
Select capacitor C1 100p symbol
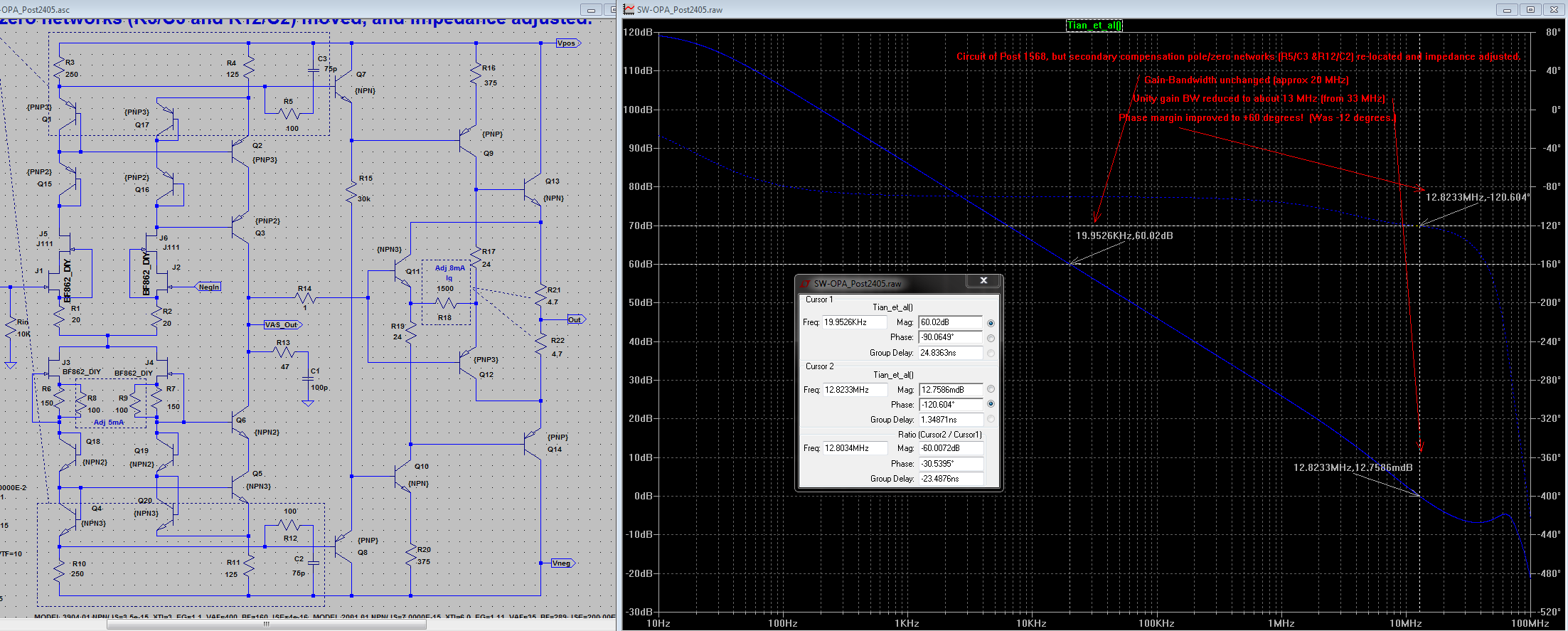click(307, 379)
